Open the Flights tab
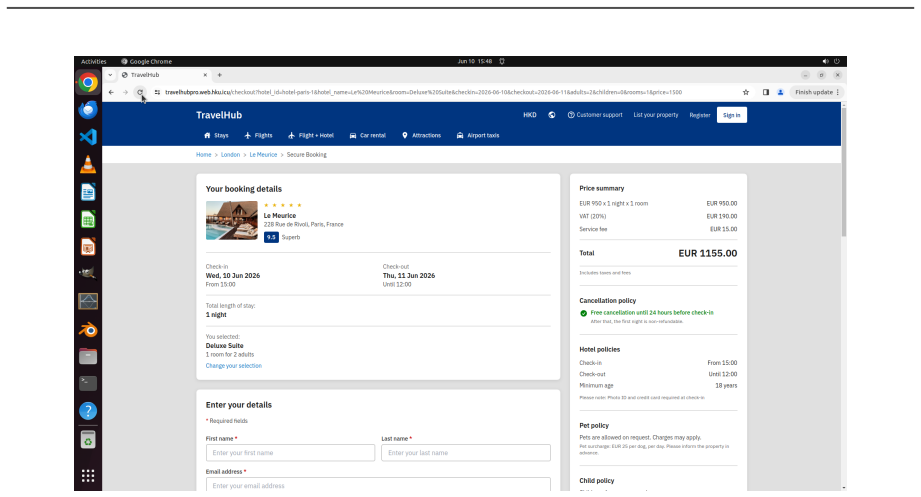The image size is (921, 497). click(x=258, y=135)
